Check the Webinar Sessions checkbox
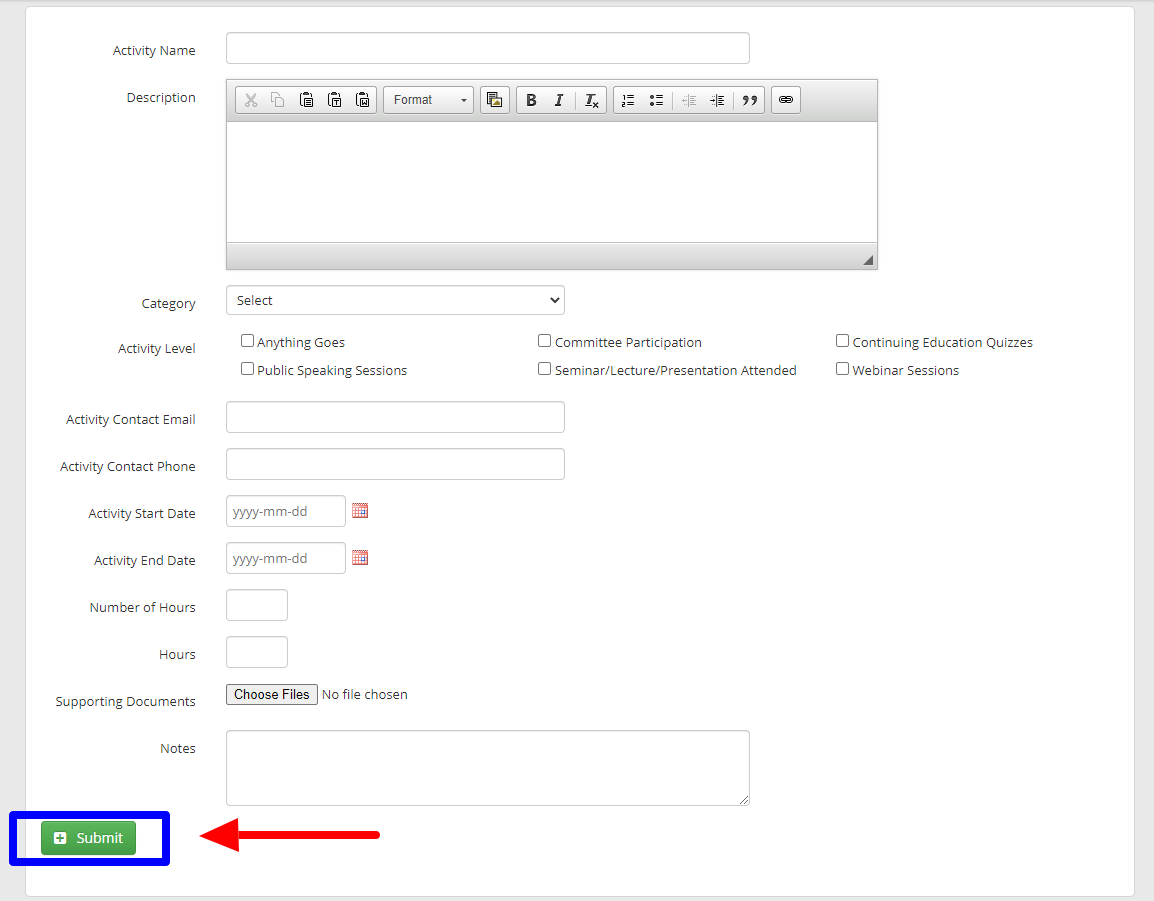 [843, 369]
